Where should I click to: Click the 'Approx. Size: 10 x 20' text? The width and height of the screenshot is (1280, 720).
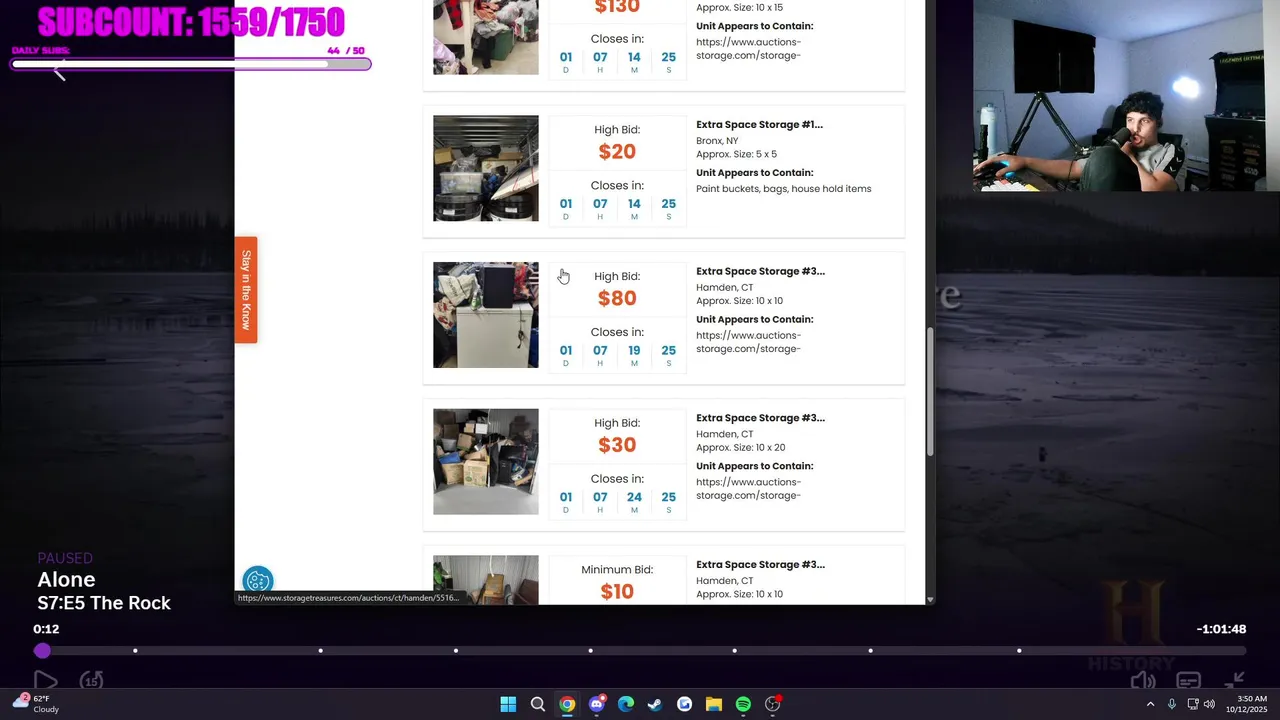740,448
